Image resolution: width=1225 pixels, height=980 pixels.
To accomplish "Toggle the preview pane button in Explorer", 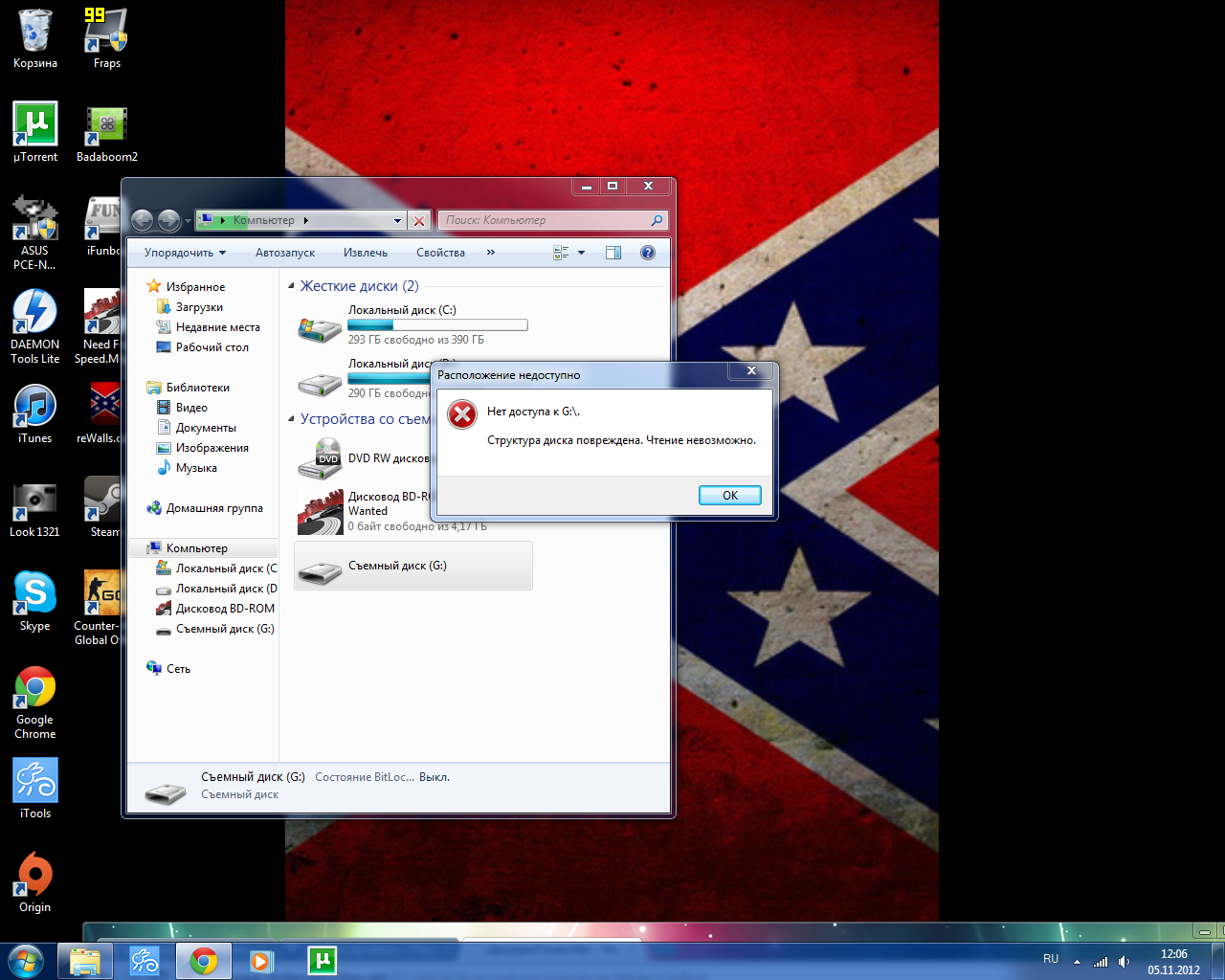I will tap(613, 253).
